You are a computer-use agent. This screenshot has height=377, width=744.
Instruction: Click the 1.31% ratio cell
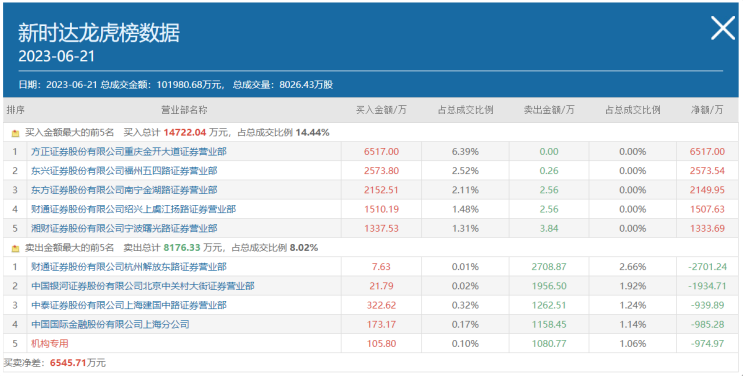pyautogui.click(x=465, y=229)
